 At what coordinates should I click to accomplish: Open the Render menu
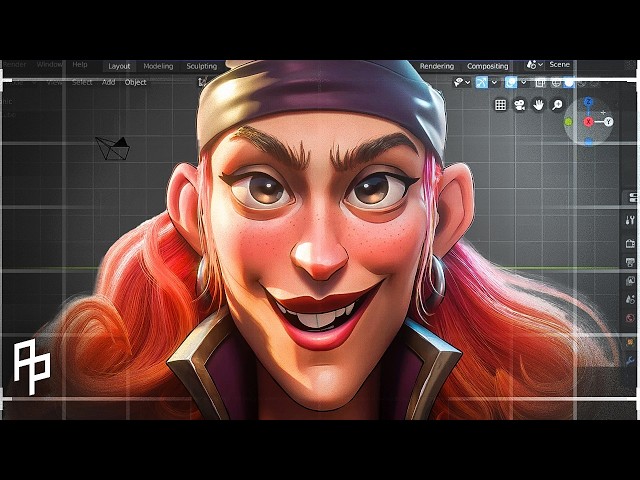[15, 64]
